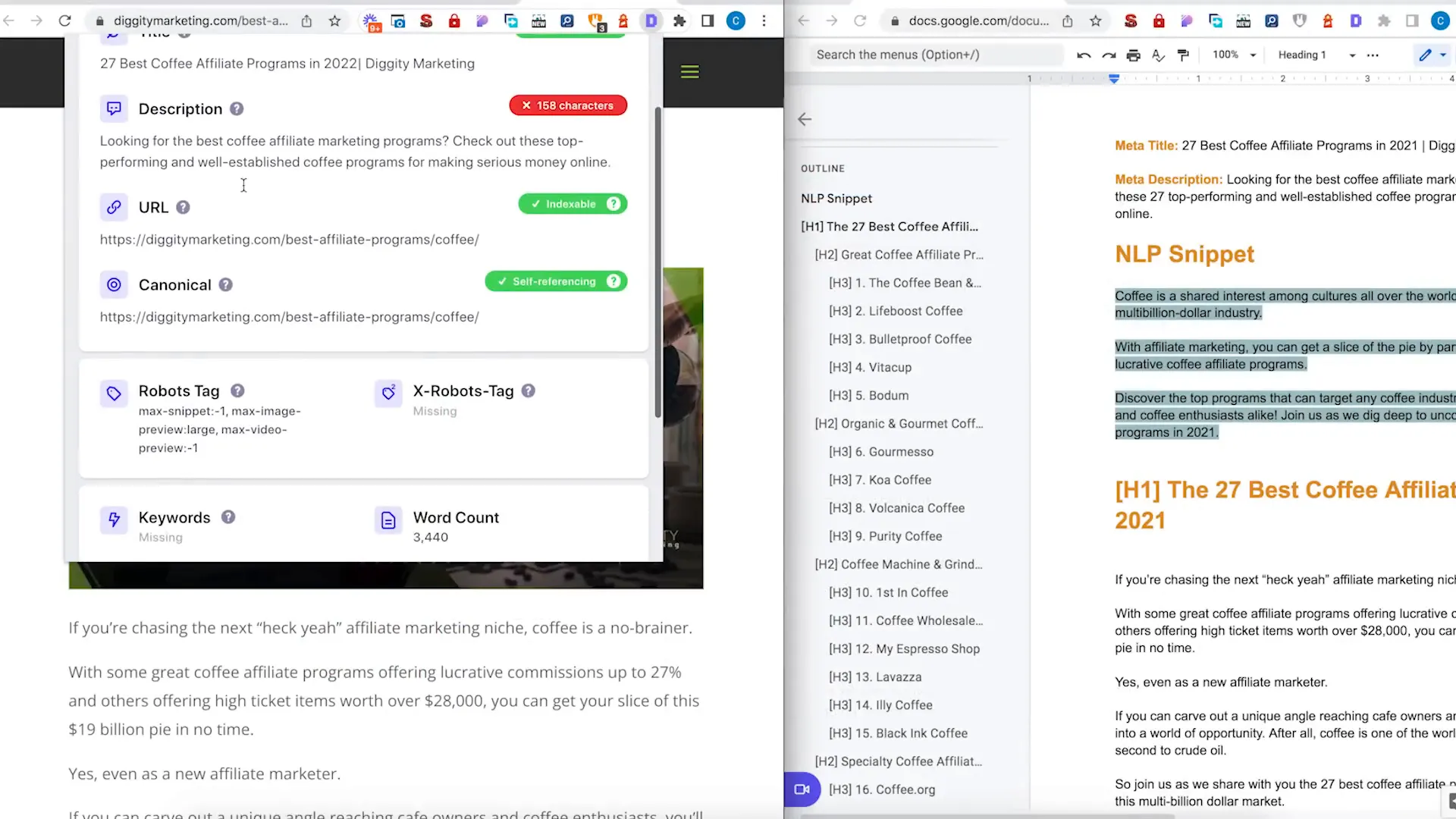Open the red S extension in the left browser
Image resolution: width=1456 pixels, height=819 pixels.
[426, 20]
